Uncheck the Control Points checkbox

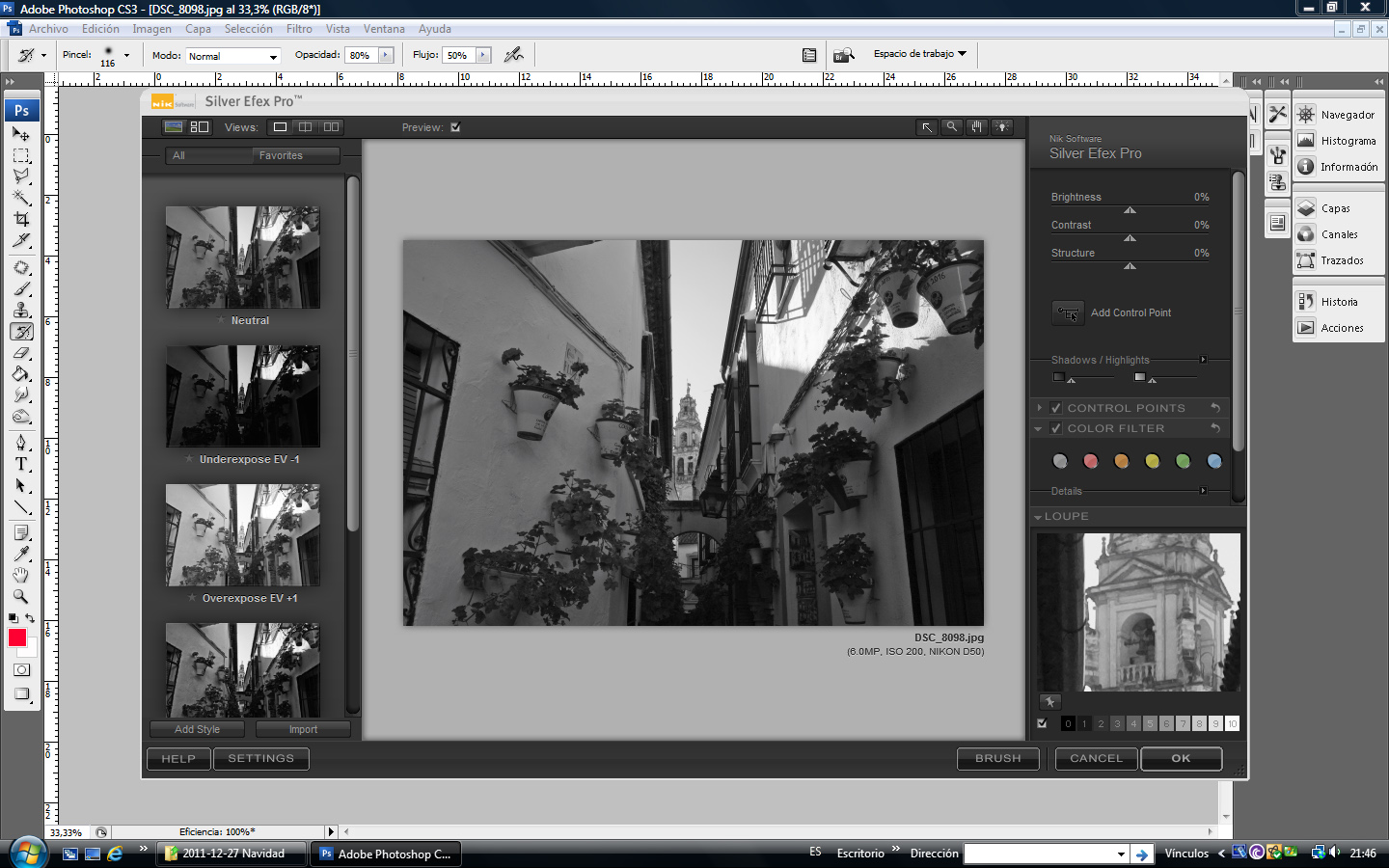click(x=1056, y=408)
